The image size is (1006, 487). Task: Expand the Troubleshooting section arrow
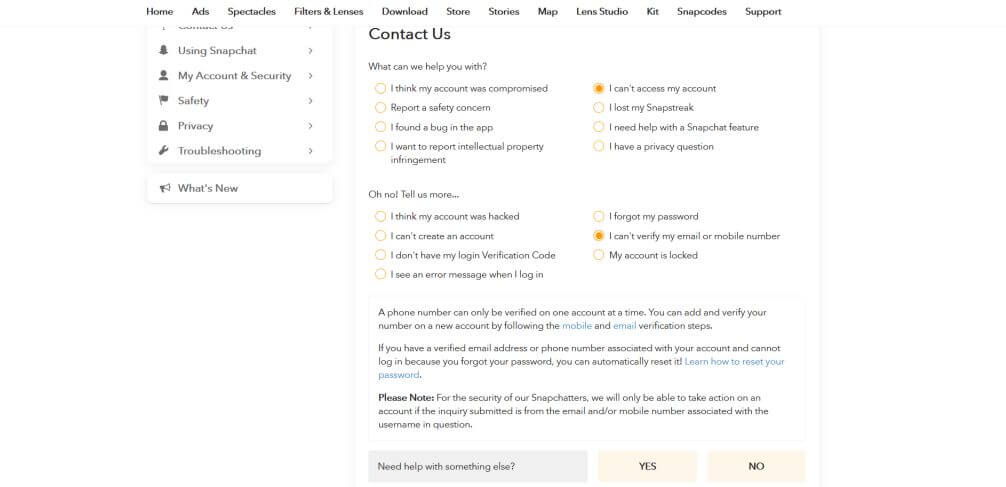311,151
